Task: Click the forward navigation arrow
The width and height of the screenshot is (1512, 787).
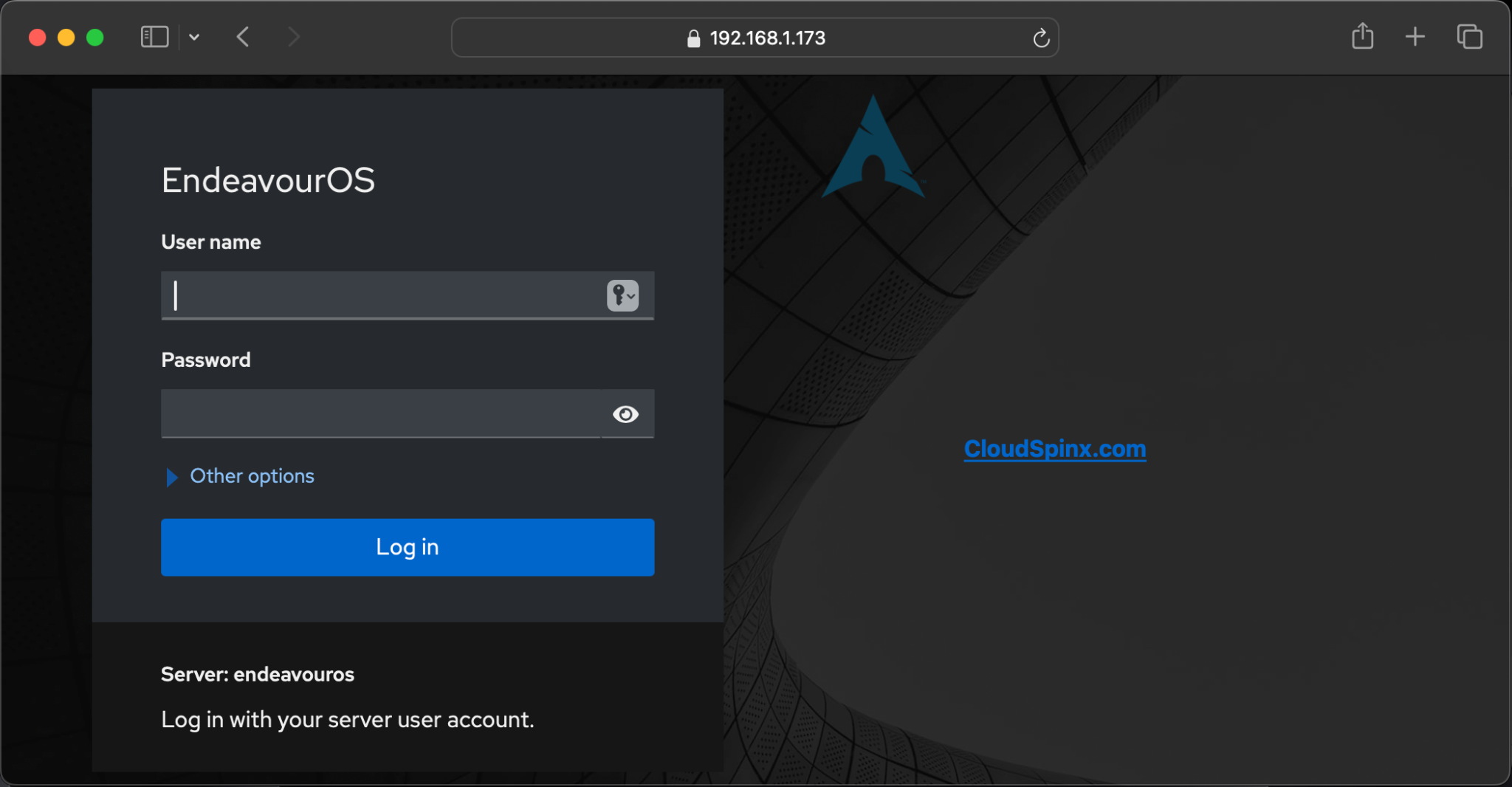Action: (294, 36)
